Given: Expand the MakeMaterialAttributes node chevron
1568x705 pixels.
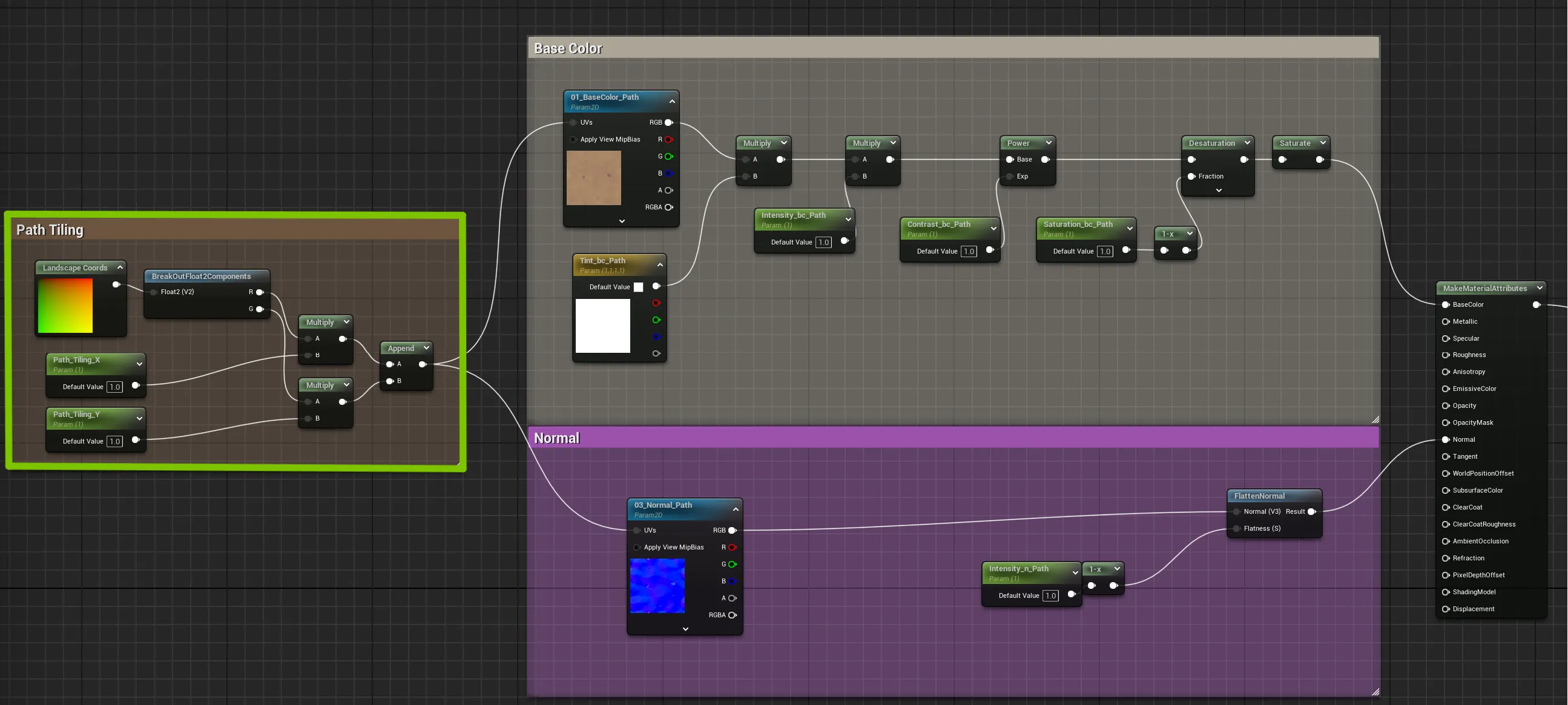Looking at the screenshot, I should [1540, 288].
